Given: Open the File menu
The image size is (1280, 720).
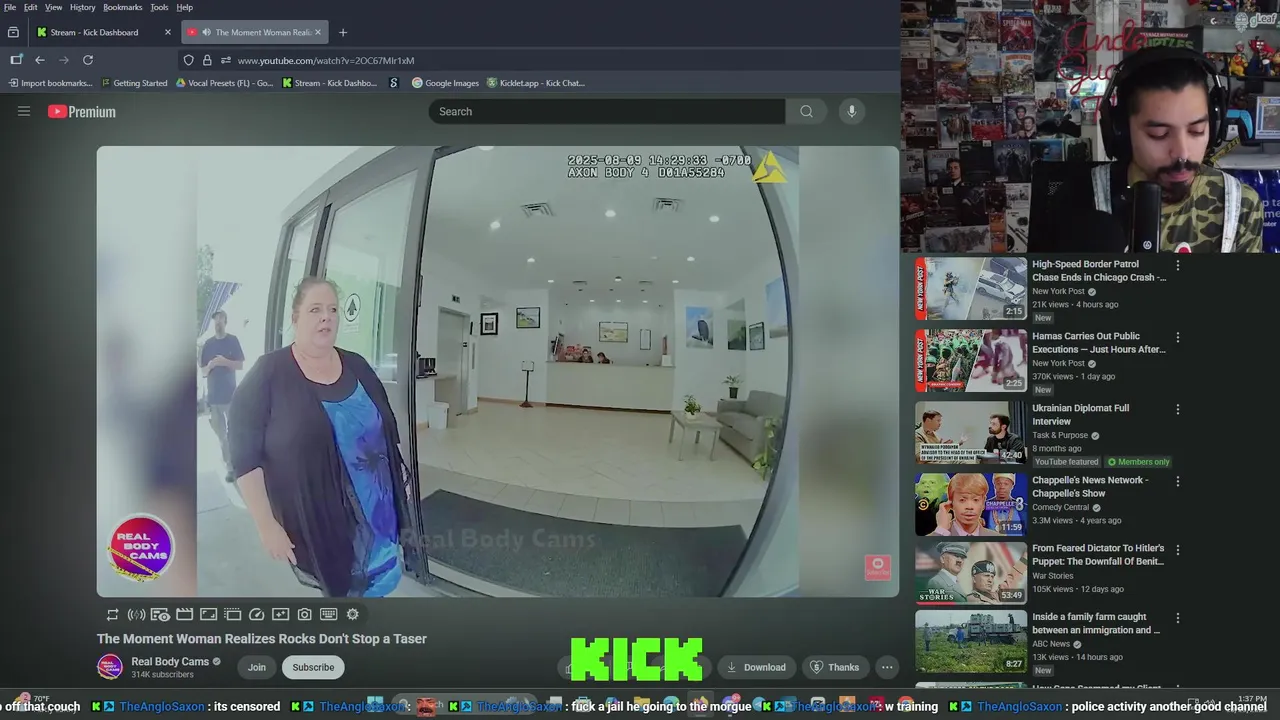Looking at the screenshot, I should (10, 7).
